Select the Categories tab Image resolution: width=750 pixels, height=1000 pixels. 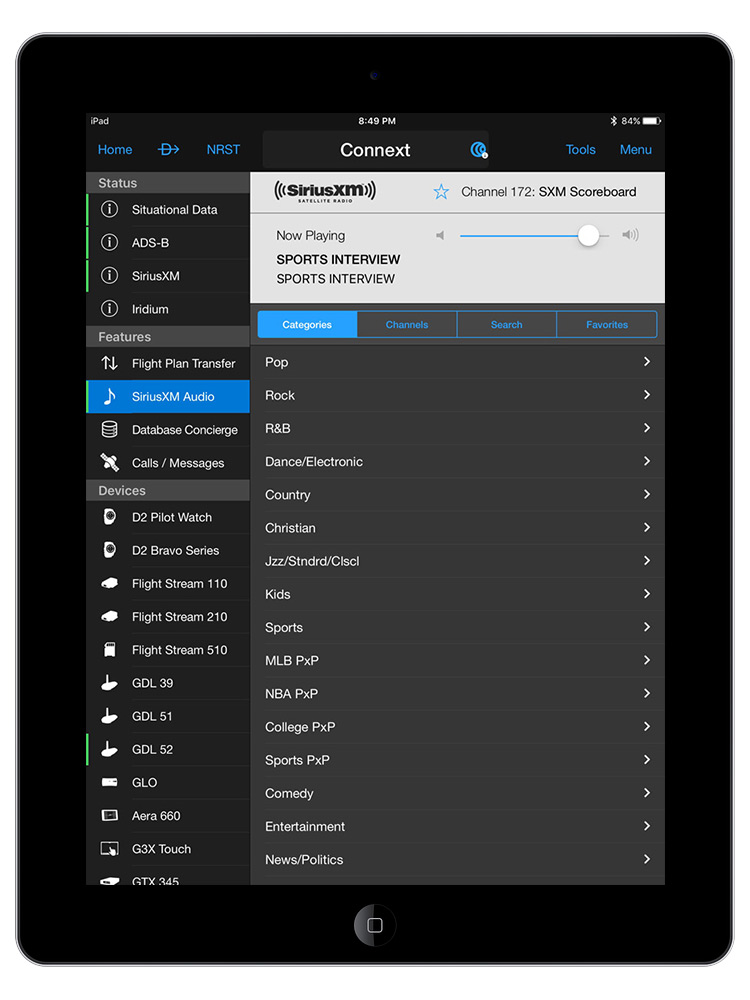[x=307, y=325]
